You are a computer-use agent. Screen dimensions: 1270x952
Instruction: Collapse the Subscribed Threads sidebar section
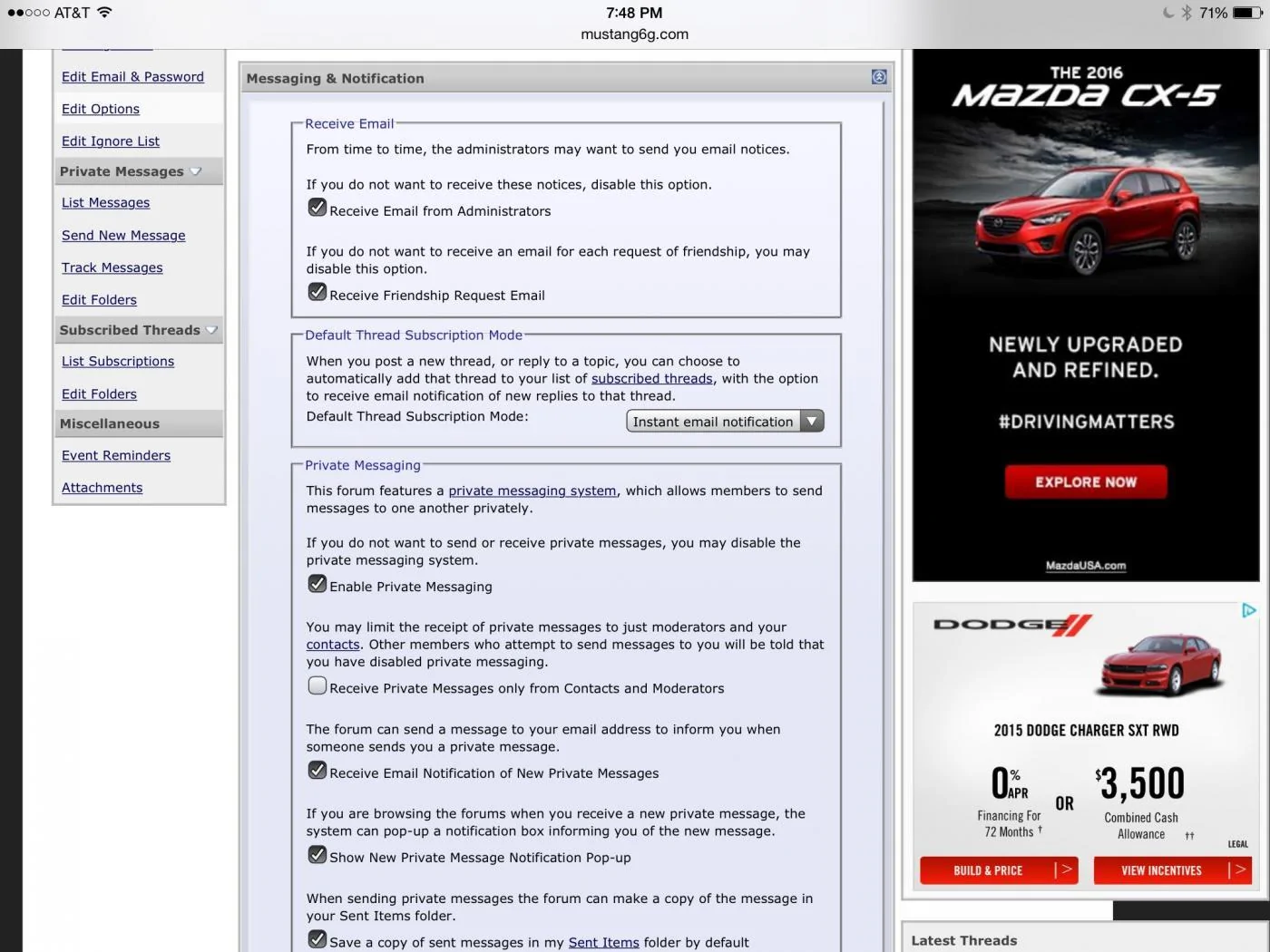(x=211, y=330)
